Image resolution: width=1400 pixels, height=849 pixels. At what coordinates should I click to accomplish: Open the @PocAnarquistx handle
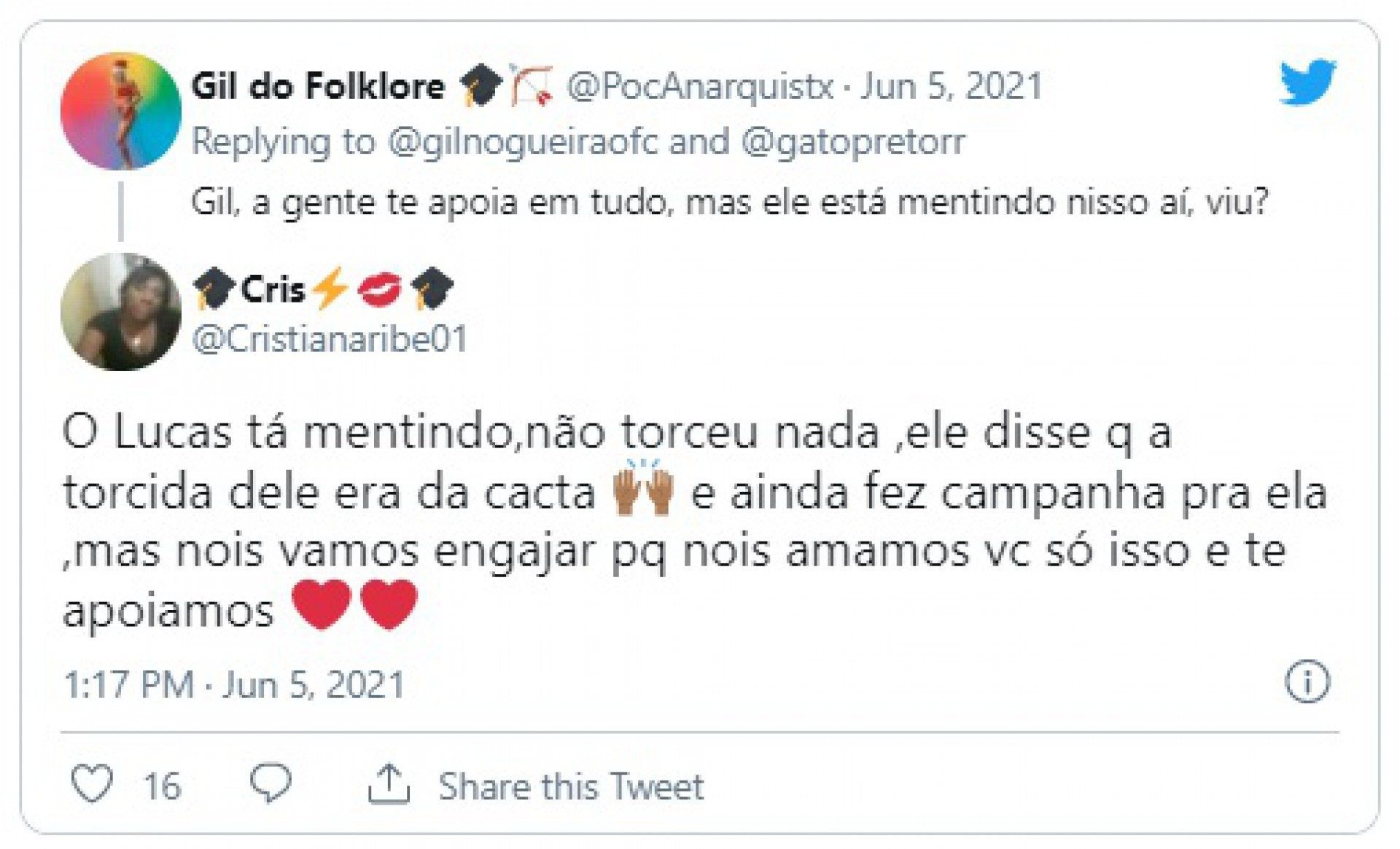click(700, 87)
